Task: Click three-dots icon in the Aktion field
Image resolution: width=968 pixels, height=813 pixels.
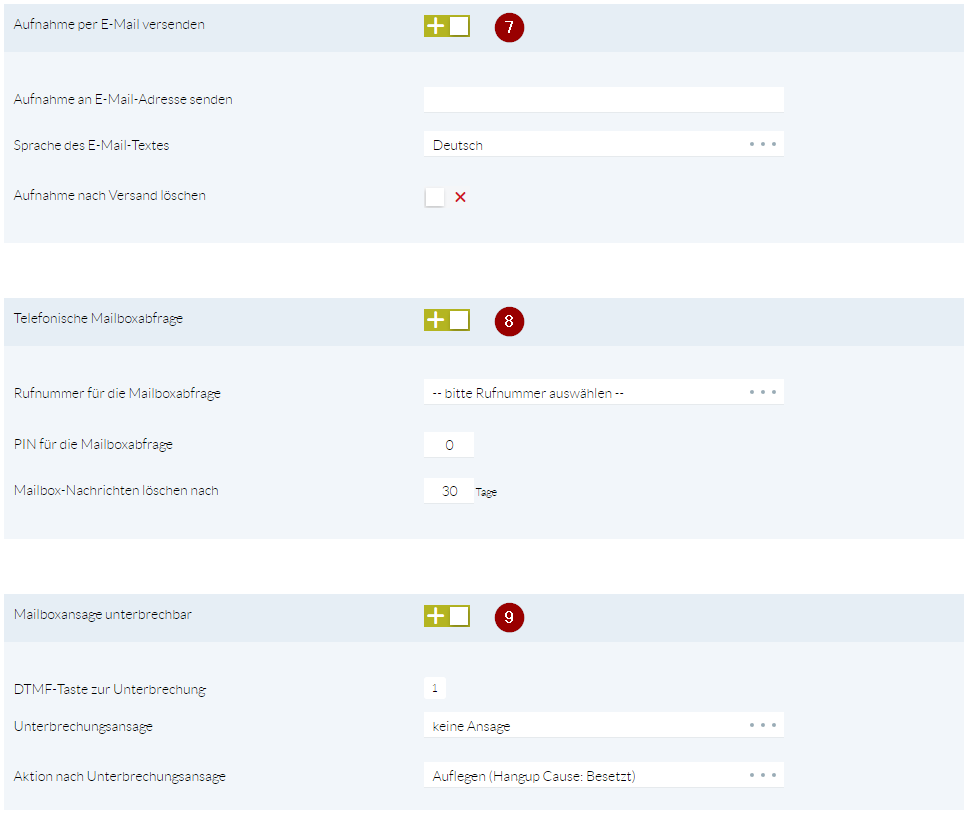Action: [x=763, y=775]
